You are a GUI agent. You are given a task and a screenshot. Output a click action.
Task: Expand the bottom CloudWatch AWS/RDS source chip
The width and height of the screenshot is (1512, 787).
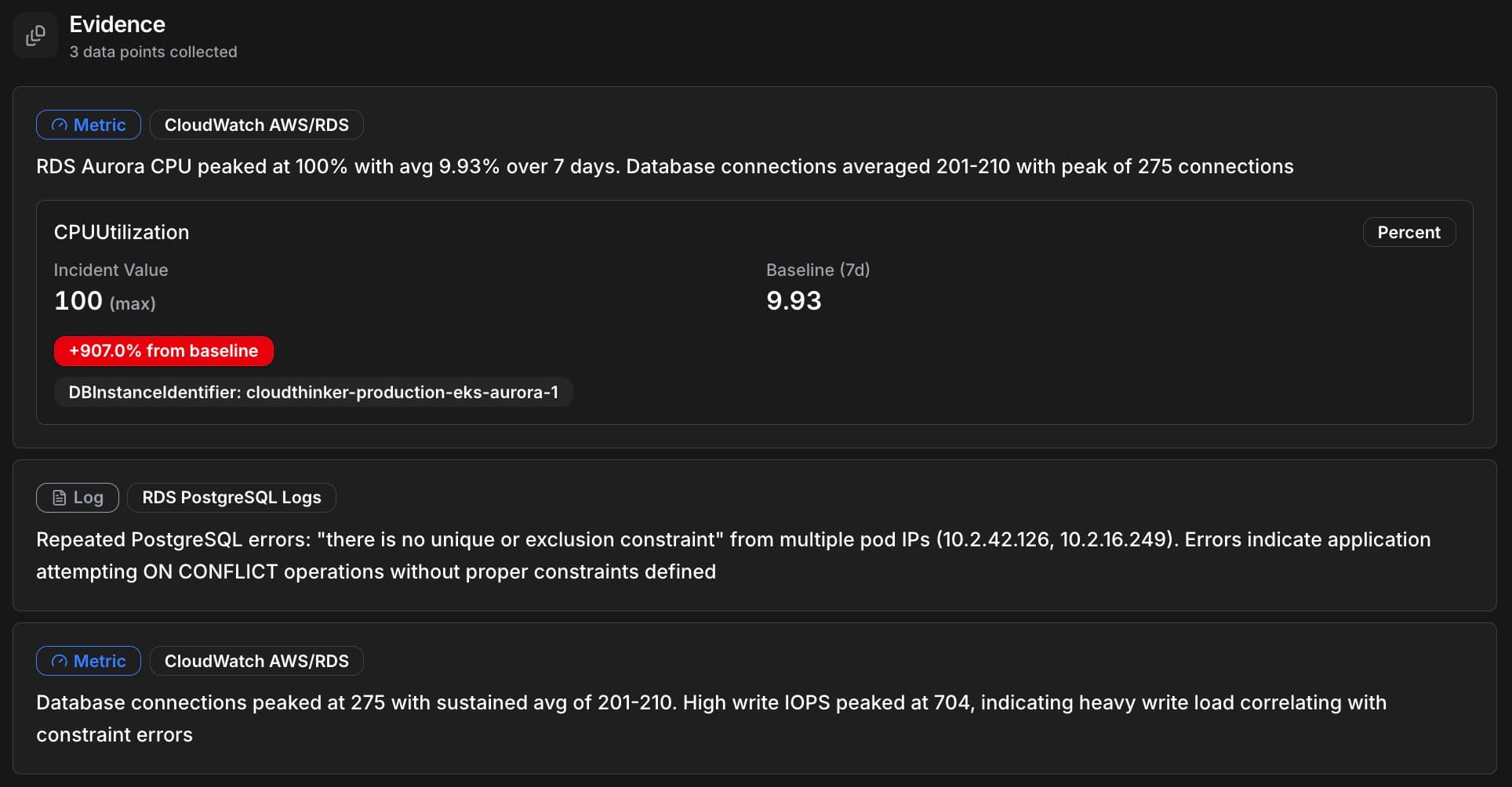click(256, 661)
